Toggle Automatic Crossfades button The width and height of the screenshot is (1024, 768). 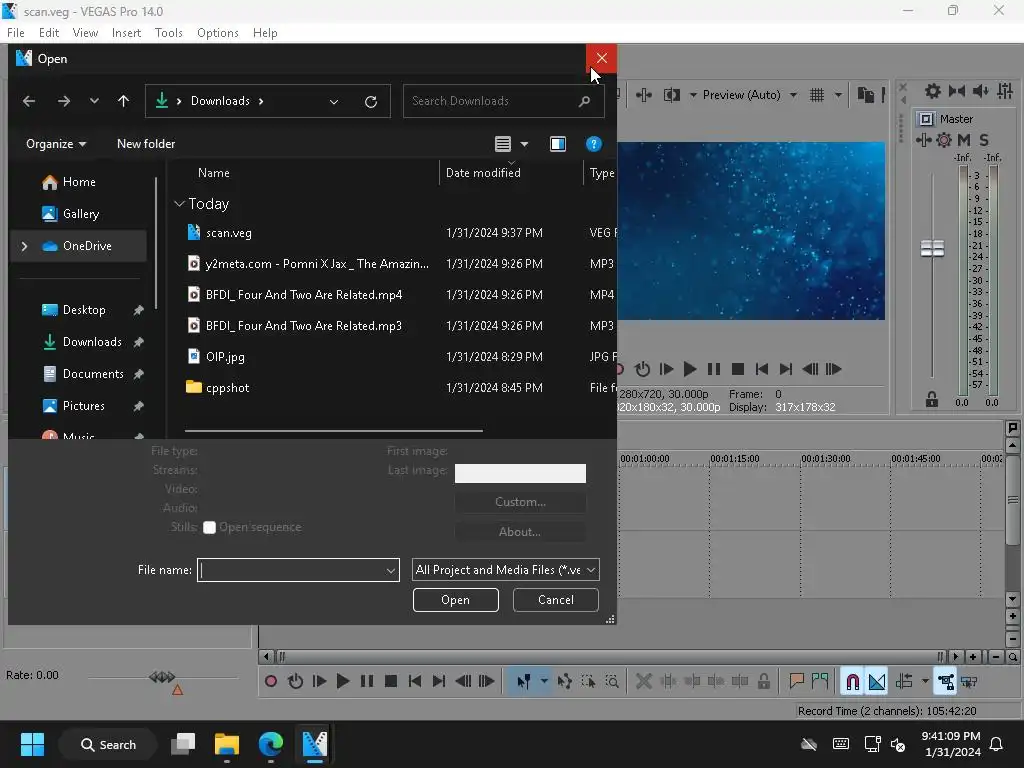tap(876, 682)
